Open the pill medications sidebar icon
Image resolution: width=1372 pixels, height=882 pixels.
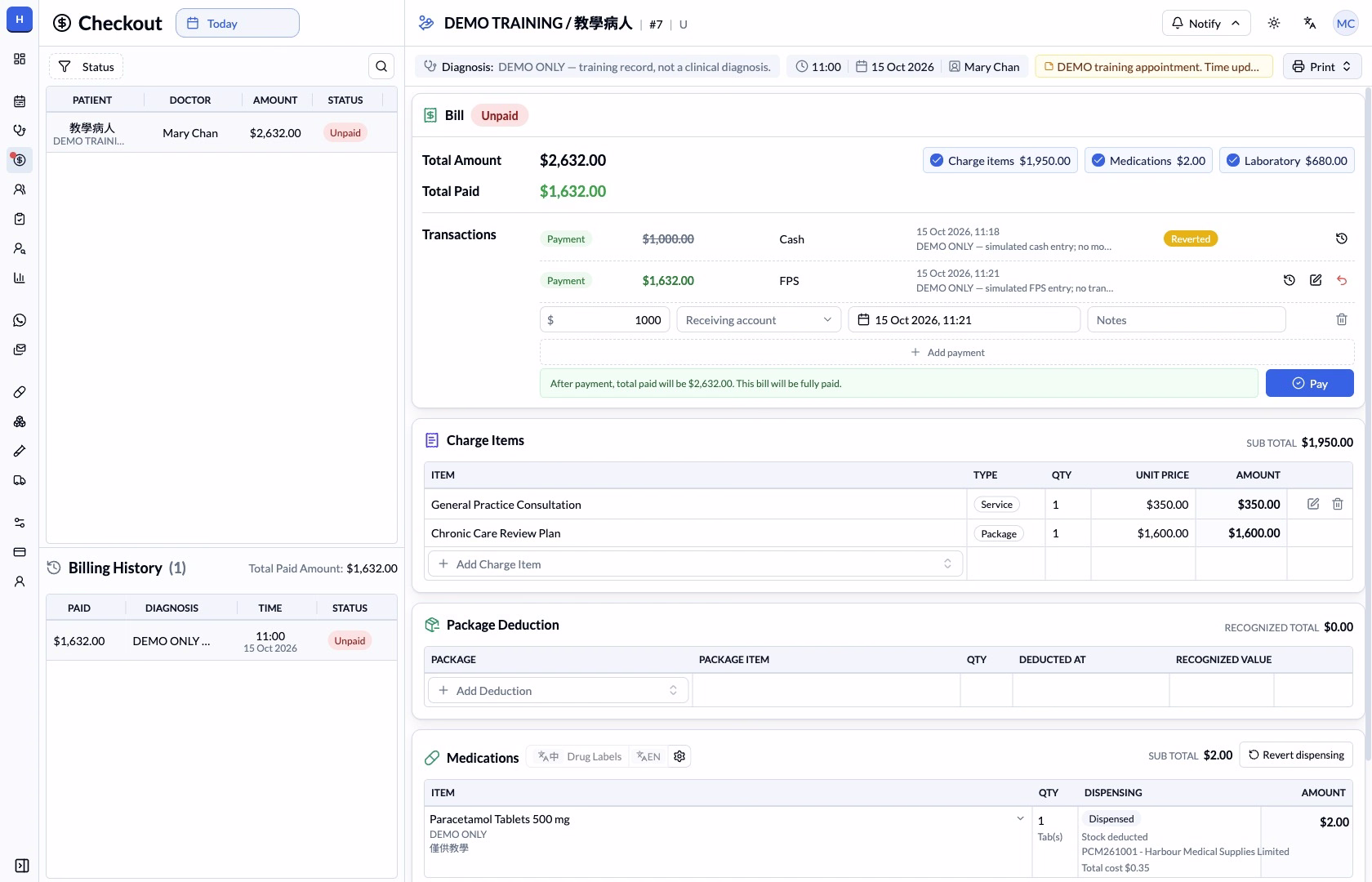tap(20, 392)
